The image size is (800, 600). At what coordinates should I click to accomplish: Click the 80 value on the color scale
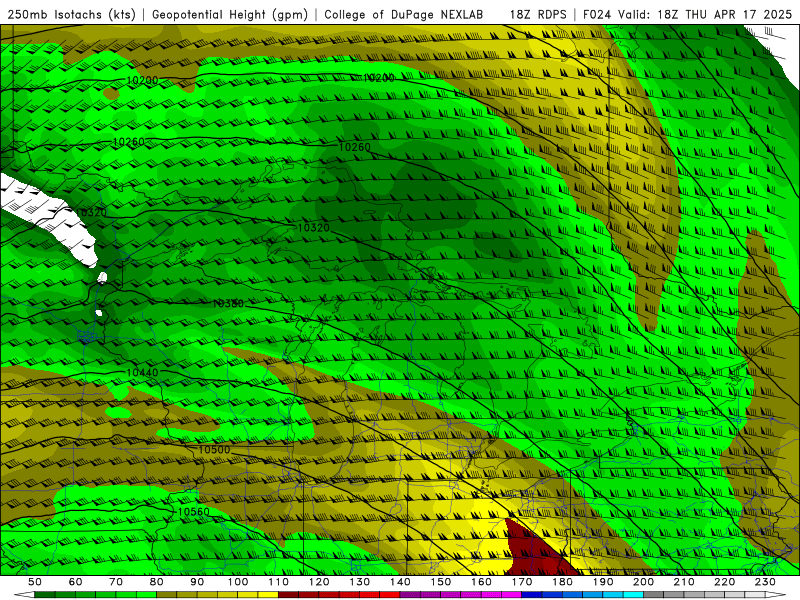(x=157, y=582)
